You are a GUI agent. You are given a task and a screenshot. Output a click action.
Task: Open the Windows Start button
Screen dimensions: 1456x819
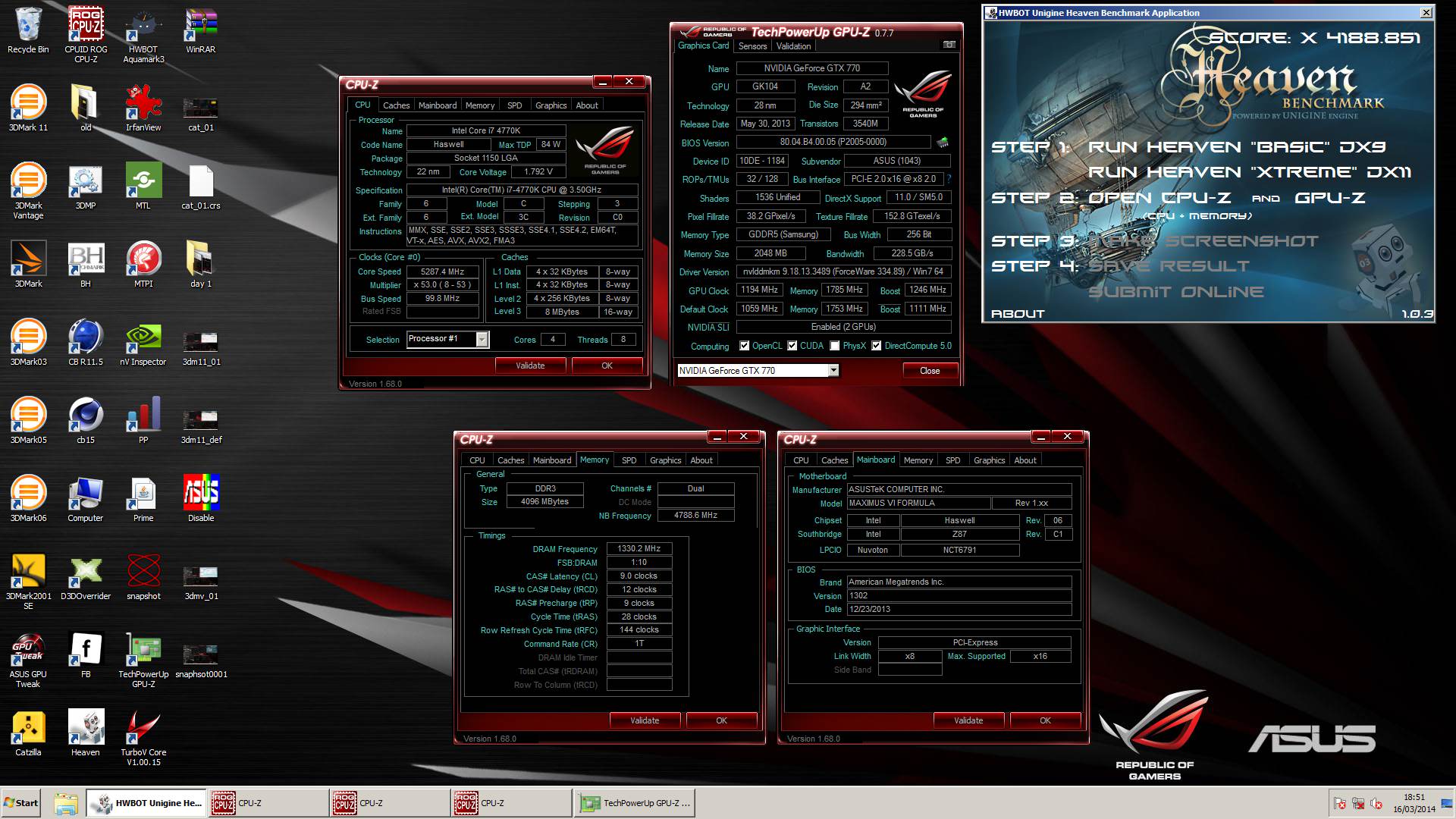point(21,803)
